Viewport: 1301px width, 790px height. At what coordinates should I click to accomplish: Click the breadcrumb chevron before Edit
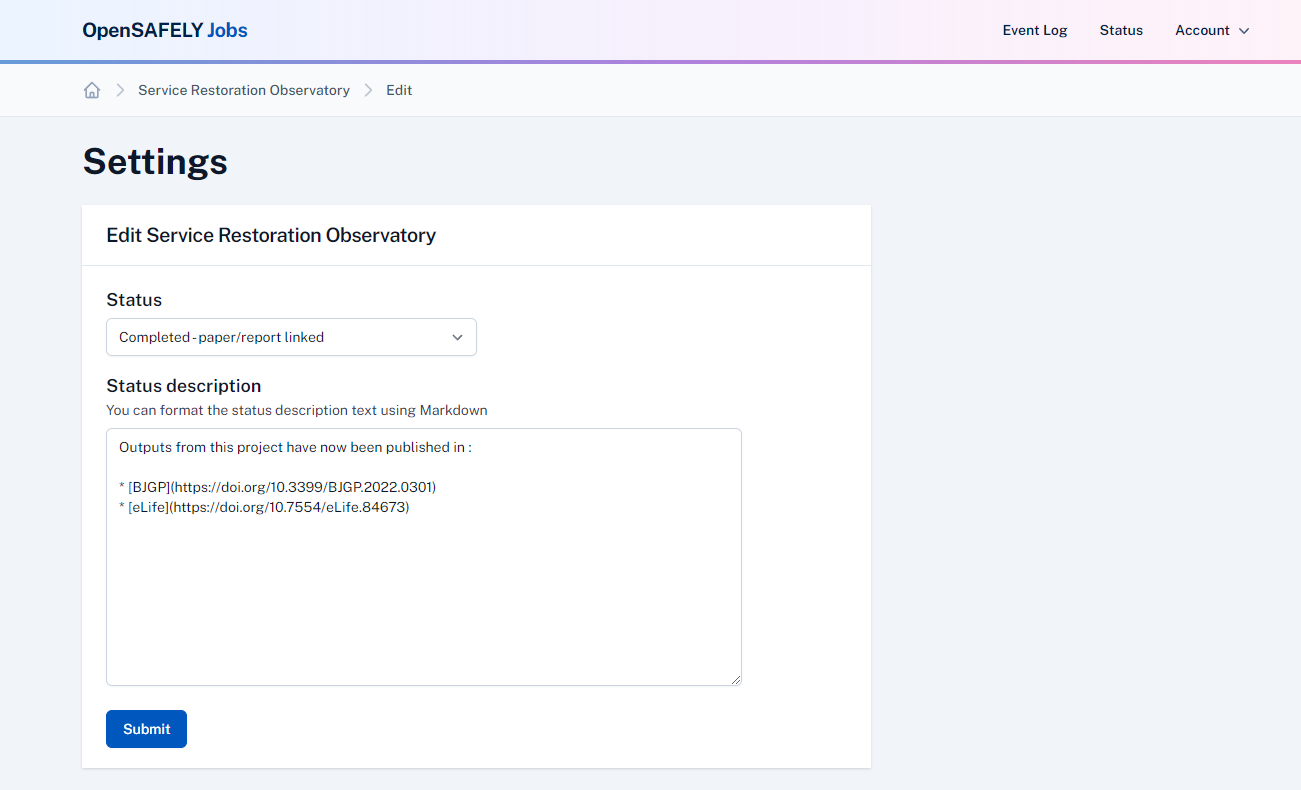tap(368, 90)
